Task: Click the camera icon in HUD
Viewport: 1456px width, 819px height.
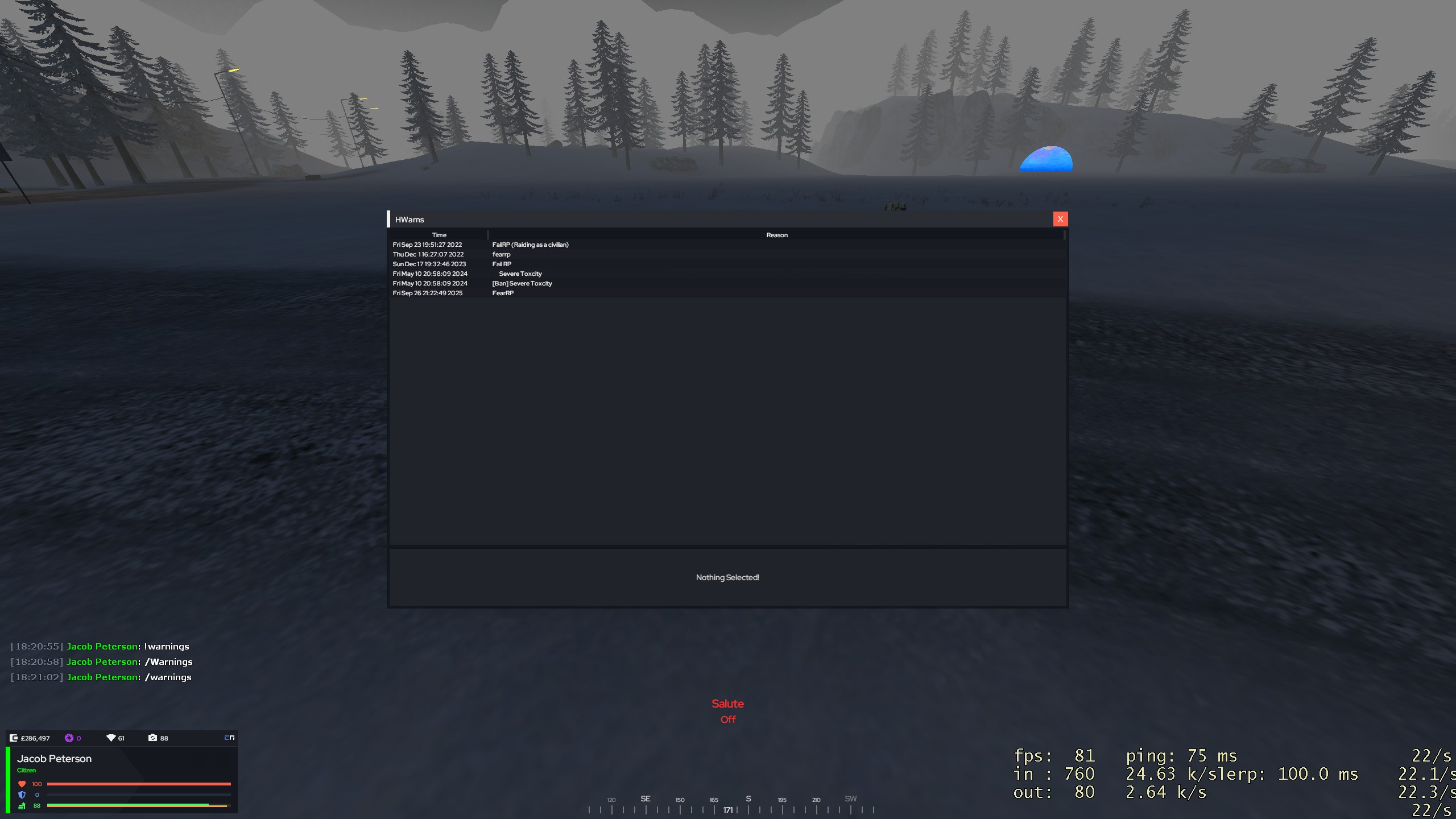Action: (152, 738)
